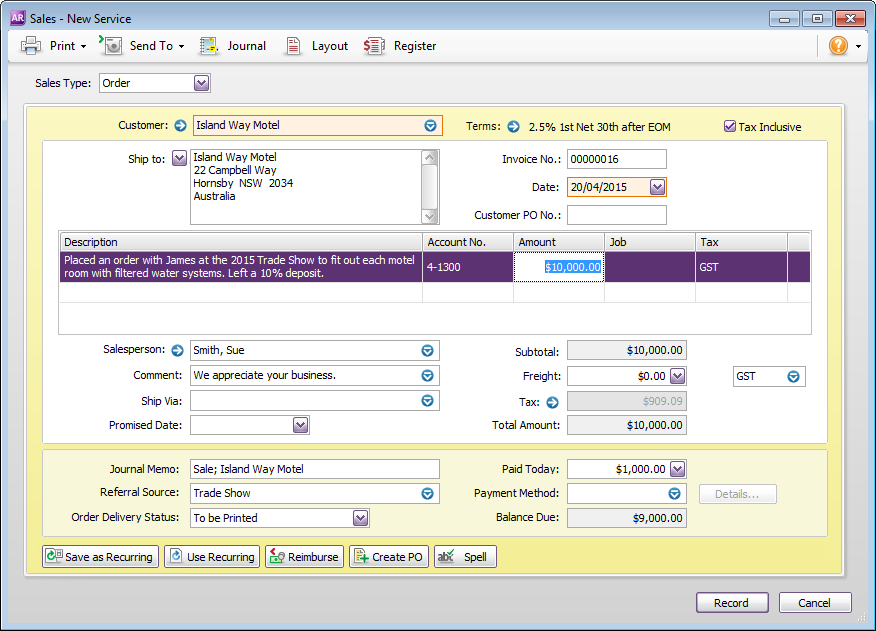
Task: Expand the Ship to address dropdown
Action: click(179, 158)
